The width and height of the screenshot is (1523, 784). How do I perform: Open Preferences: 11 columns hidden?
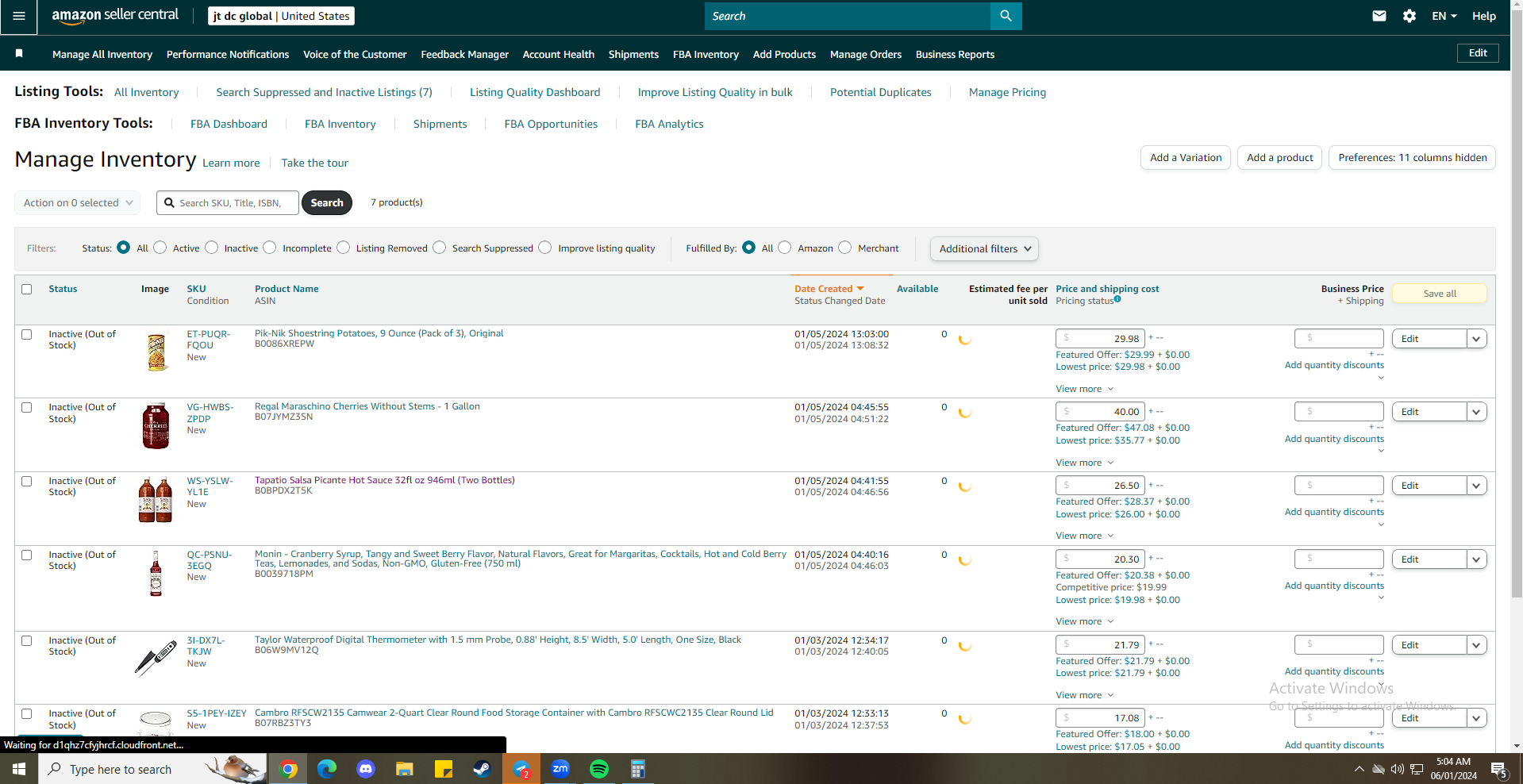coord(1413,158)
